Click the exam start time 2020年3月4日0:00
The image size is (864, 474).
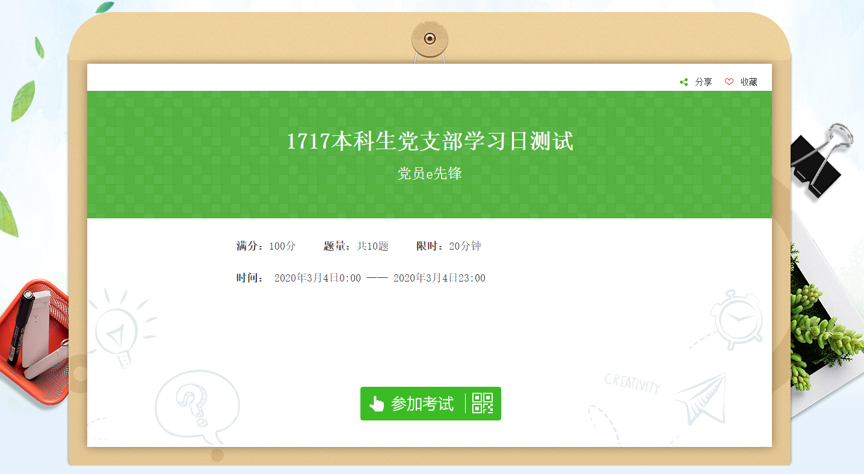(317, 278)
